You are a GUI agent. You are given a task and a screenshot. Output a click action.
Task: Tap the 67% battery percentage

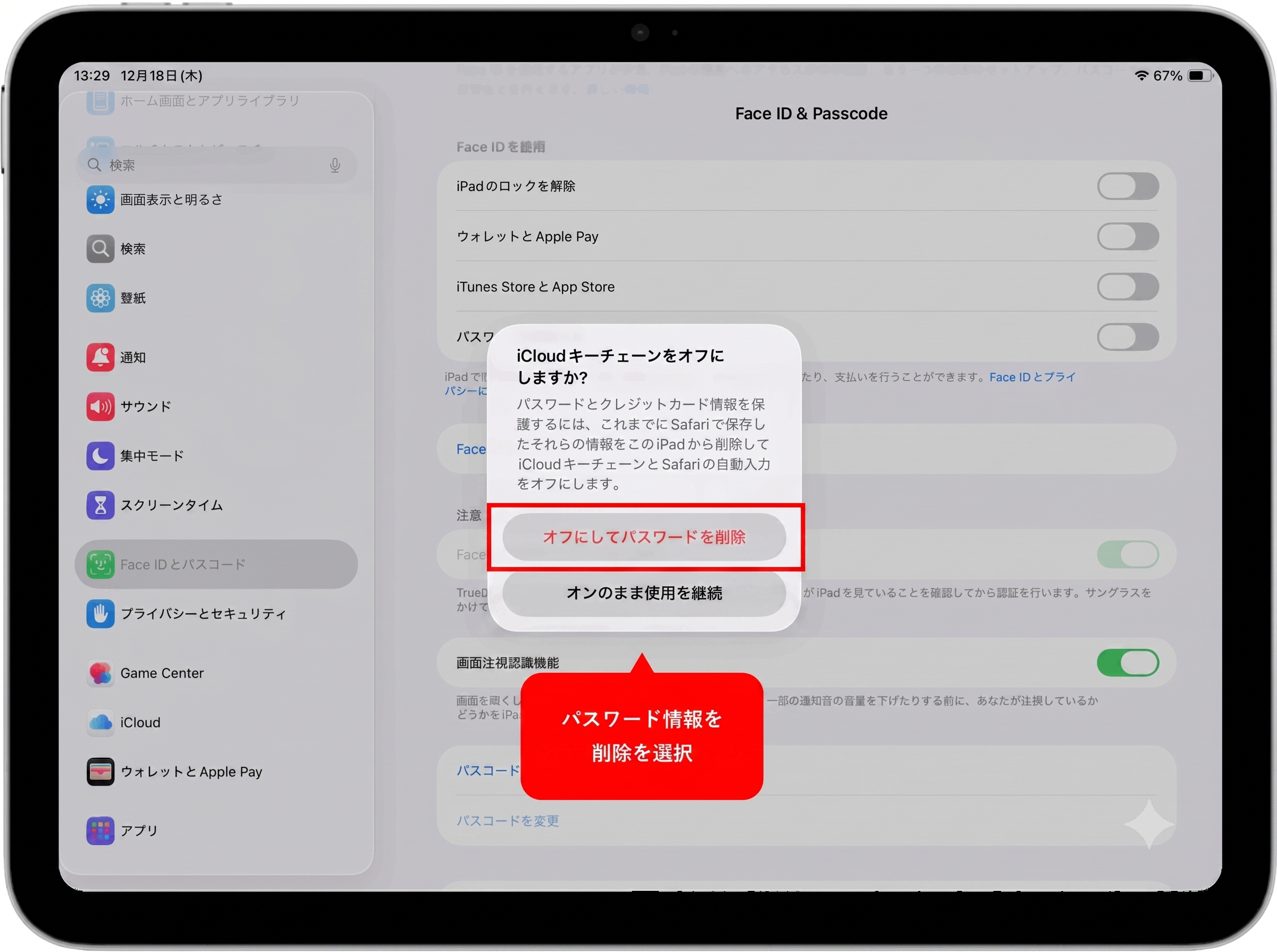[1168, 76]
